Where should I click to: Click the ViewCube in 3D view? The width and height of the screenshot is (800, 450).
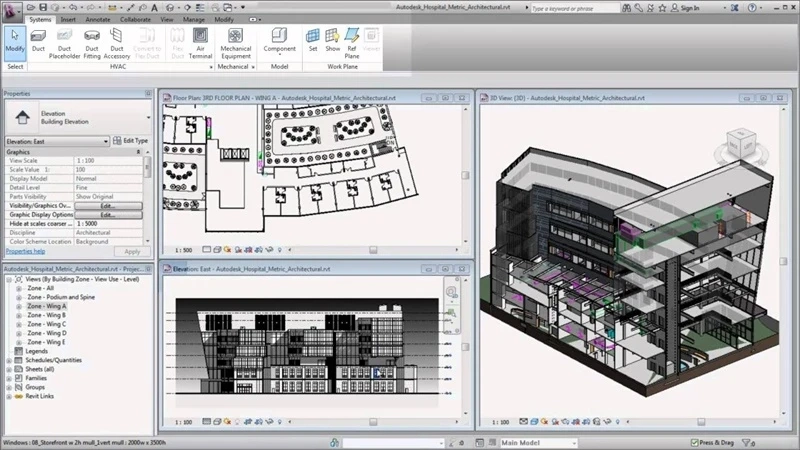[741, 145]
